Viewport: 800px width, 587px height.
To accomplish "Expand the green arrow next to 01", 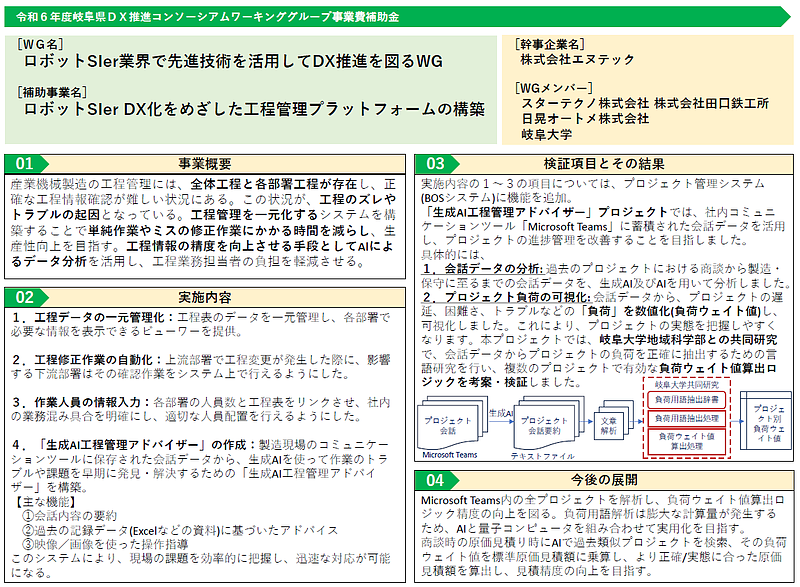I will click(45, 163).
